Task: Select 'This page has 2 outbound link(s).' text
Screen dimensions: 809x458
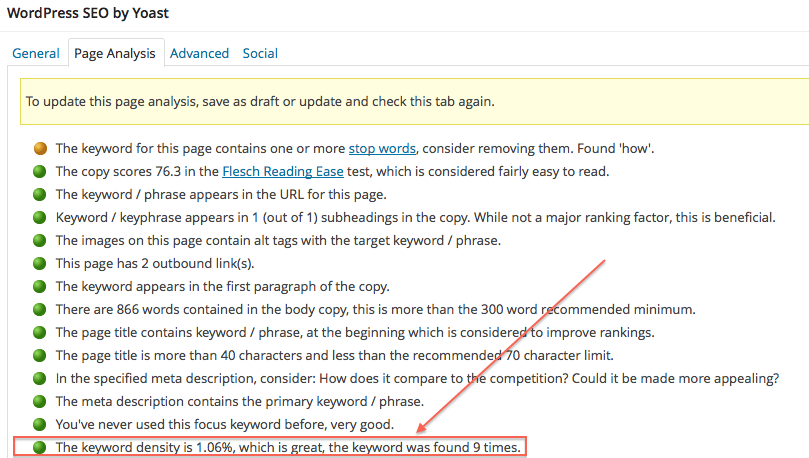Action: [x=155, y=264]
